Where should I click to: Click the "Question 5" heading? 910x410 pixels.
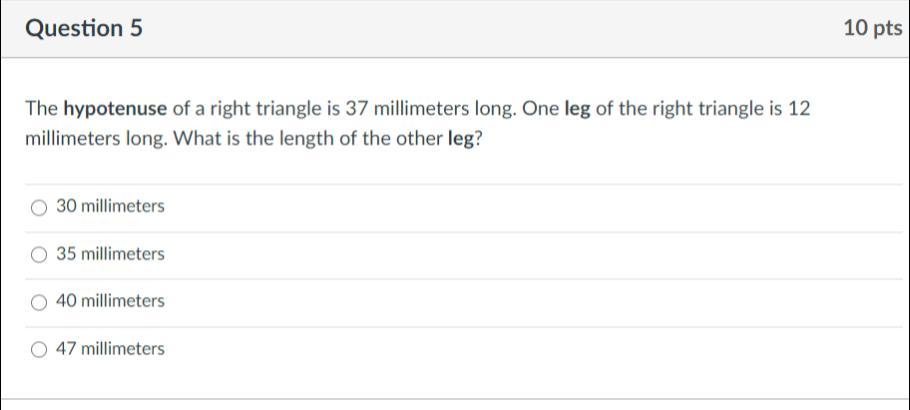coord(84,29)
